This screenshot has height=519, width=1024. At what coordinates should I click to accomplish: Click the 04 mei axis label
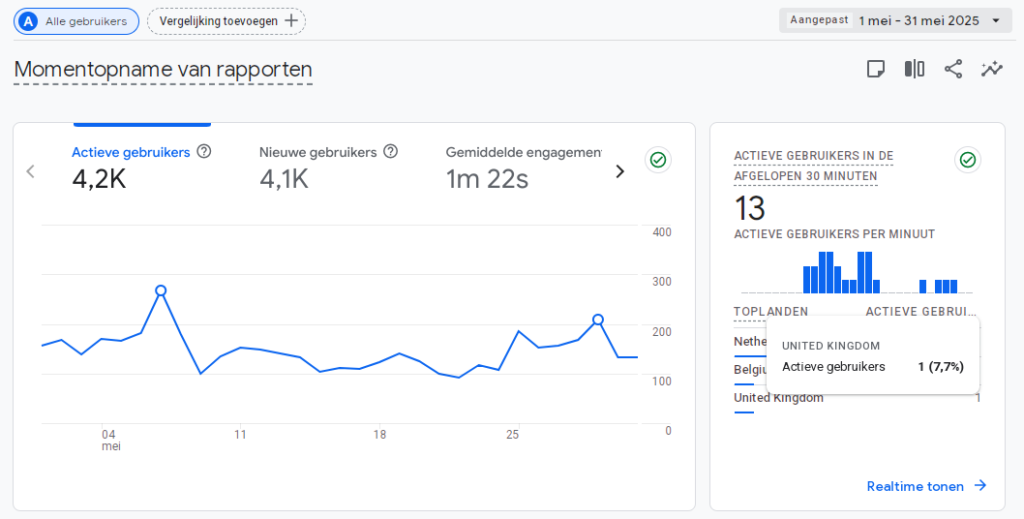tap(110, 441)
